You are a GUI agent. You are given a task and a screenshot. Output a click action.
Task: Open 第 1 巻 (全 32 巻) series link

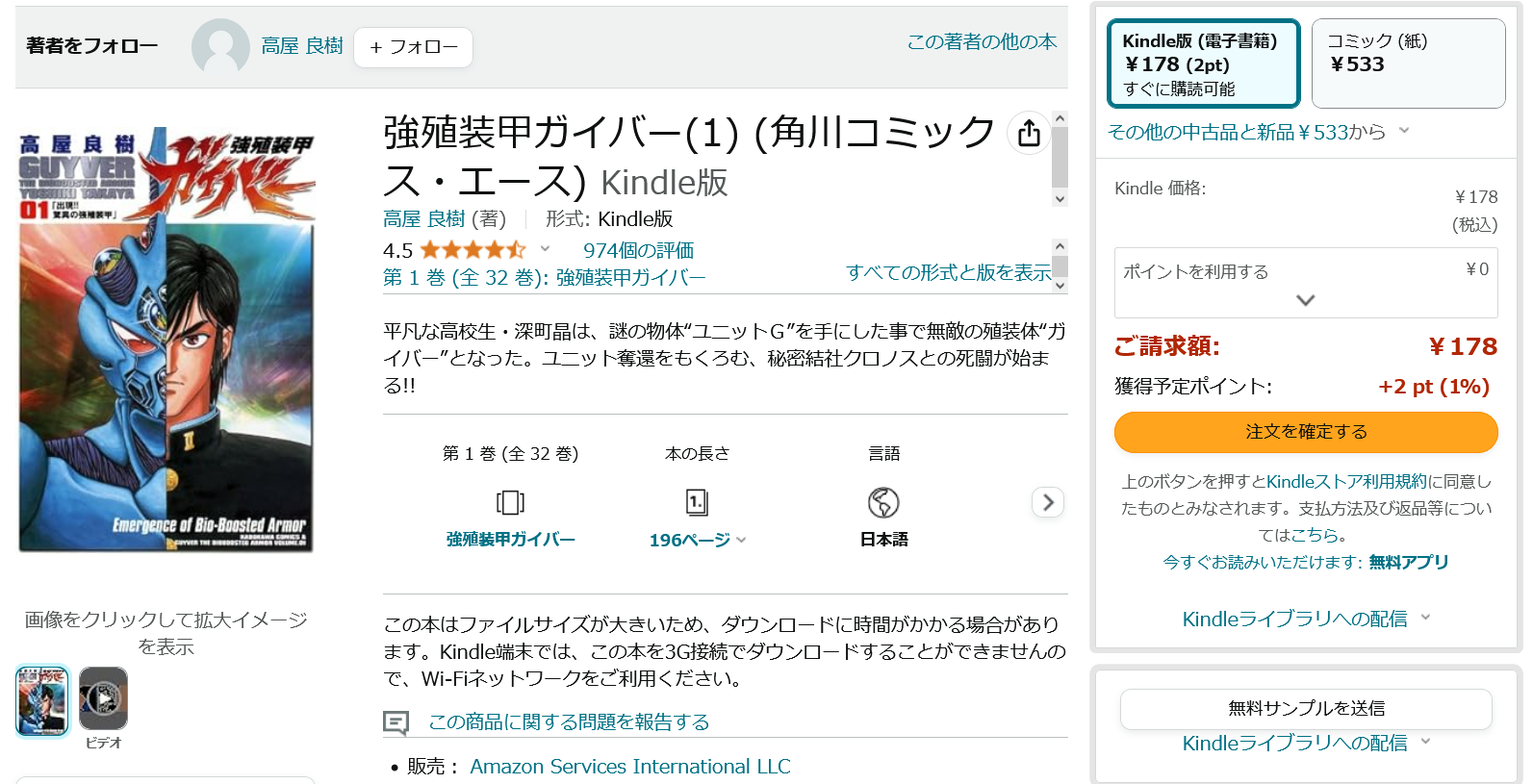544,278
